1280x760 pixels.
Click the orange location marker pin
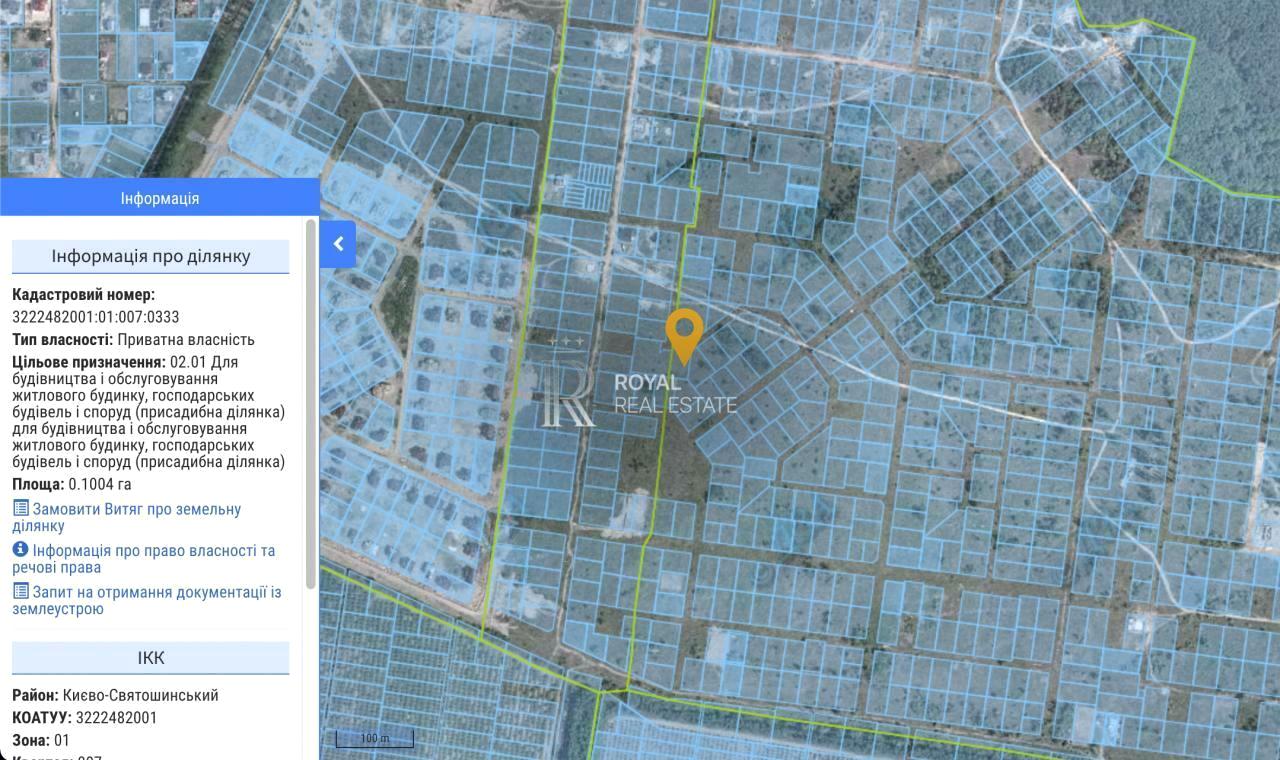684,333
